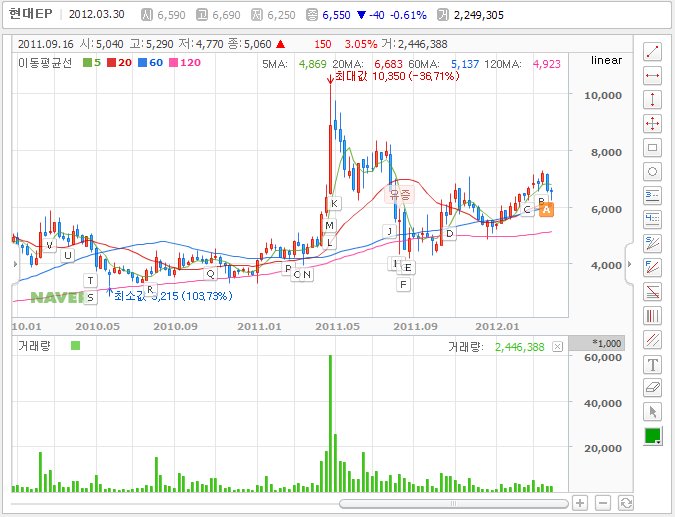Open the L event marker
Viewport: 675px width, 517px height.
pyautogui.click(x=330, y=243)
